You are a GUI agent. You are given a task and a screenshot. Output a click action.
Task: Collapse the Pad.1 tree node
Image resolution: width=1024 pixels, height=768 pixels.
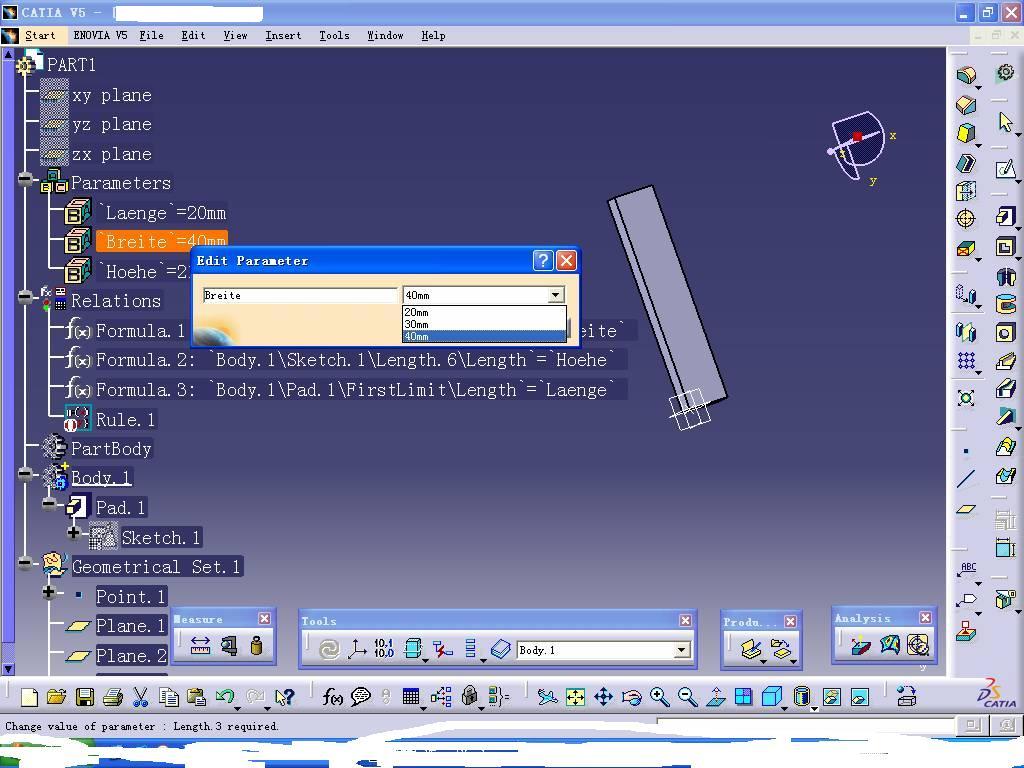click(49, 503)
